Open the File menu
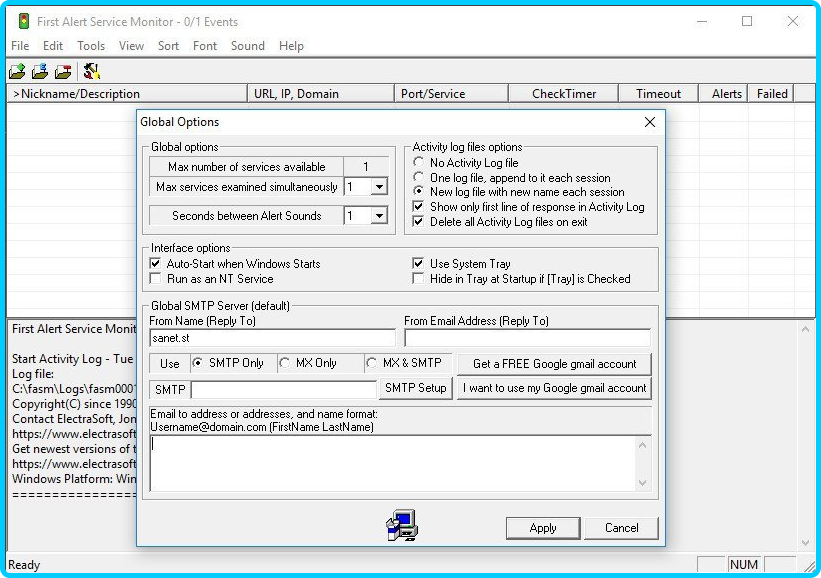Screen dimensions: 821x578 [20, 46]
